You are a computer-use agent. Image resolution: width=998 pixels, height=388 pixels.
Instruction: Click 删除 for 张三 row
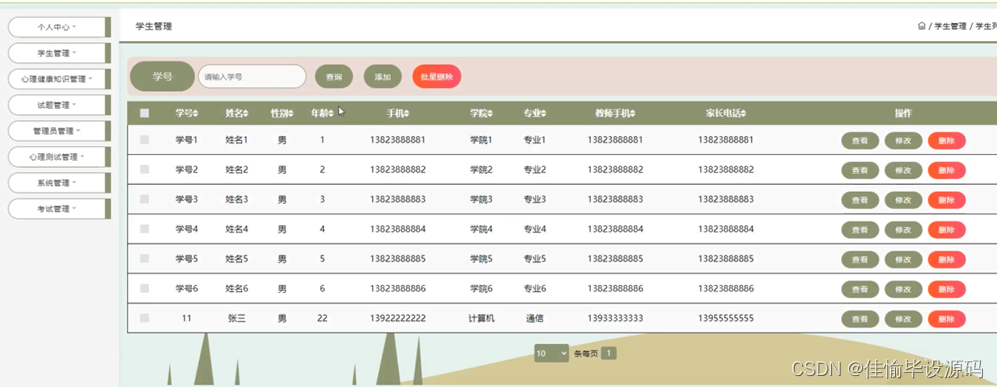(x=946, y=319)
